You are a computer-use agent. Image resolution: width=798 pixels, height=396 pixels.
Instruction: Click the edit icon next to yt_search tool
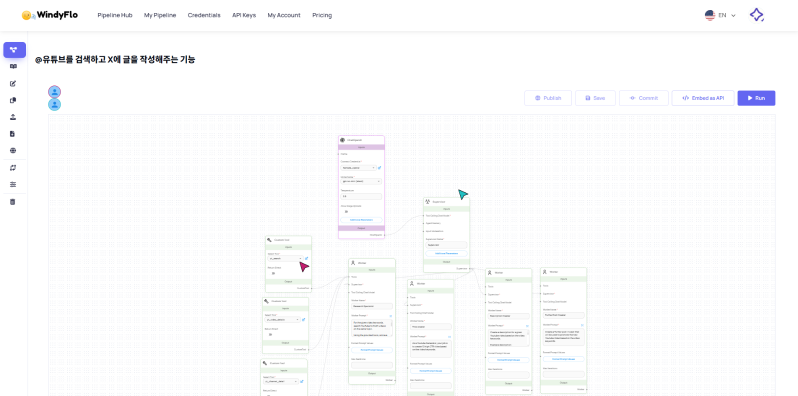306,259
